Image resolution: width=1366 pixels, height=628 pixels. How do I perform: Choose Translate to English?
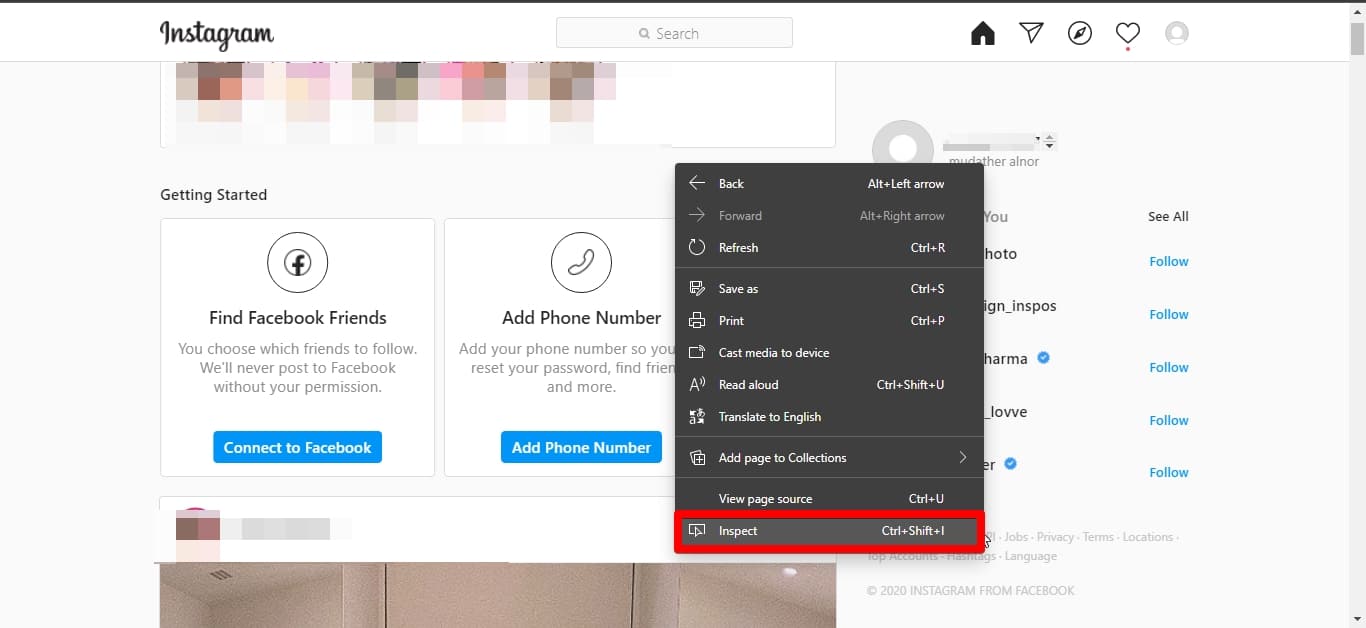click(x=830, y=416)
